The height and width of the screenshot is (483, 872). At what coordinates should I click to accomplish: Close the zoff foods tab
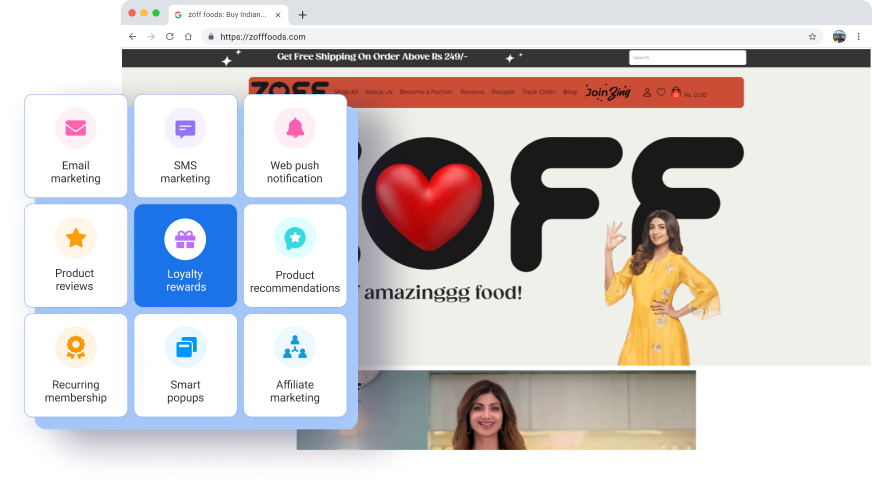278,15
